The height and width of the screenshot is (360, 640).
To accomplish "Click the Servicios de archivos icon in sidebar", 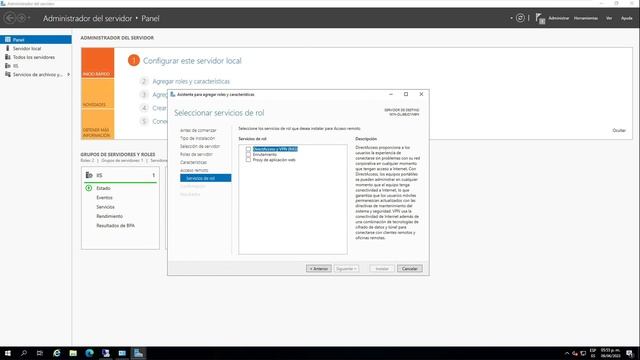I will pos(7,74).
